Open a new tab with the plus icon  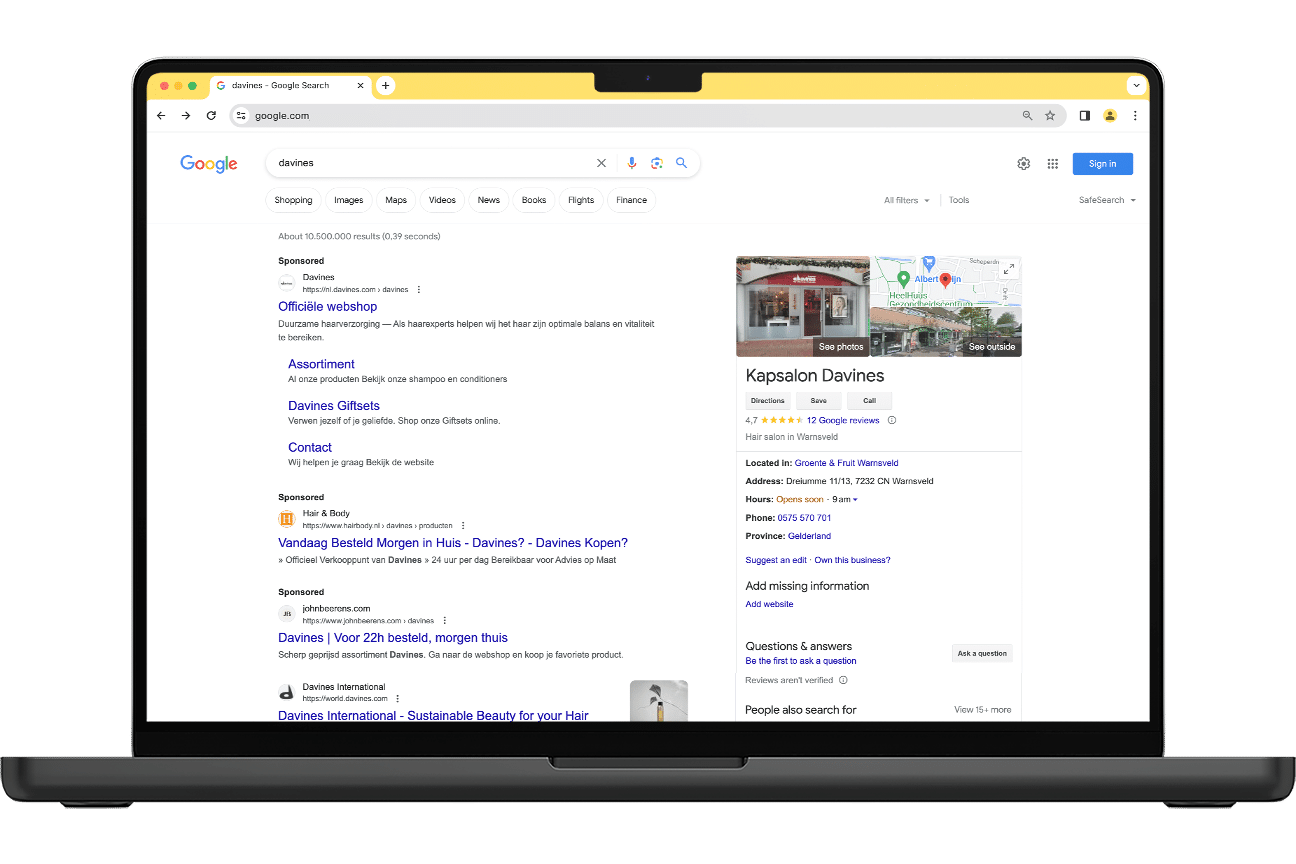(386, 86)
